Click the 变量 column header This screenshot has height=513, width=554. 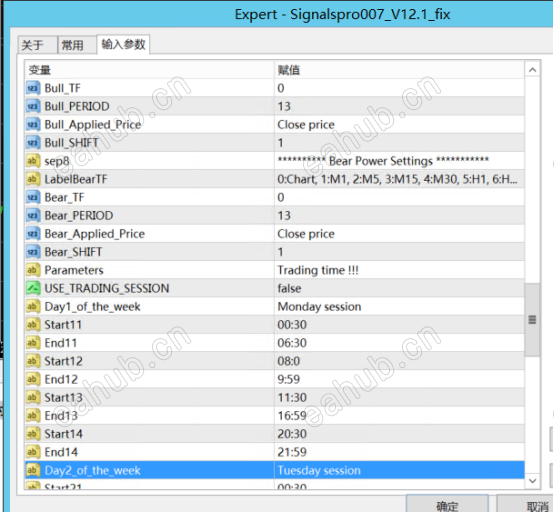point(149,70)
